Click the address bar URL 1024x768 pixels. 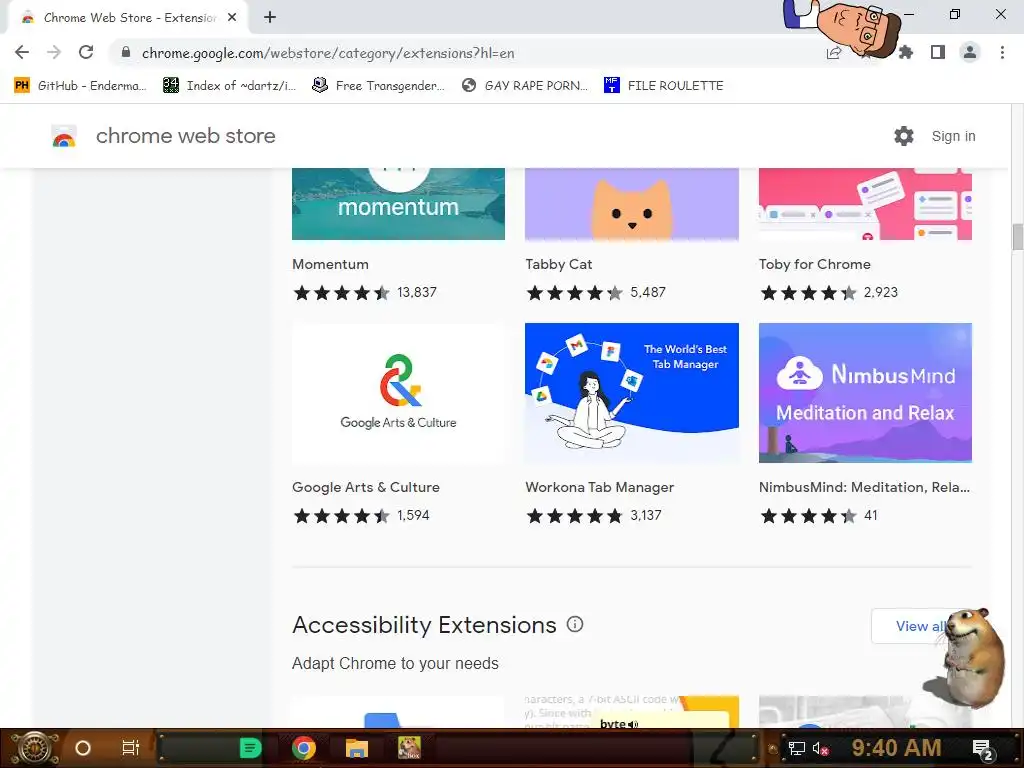(328, 53)
